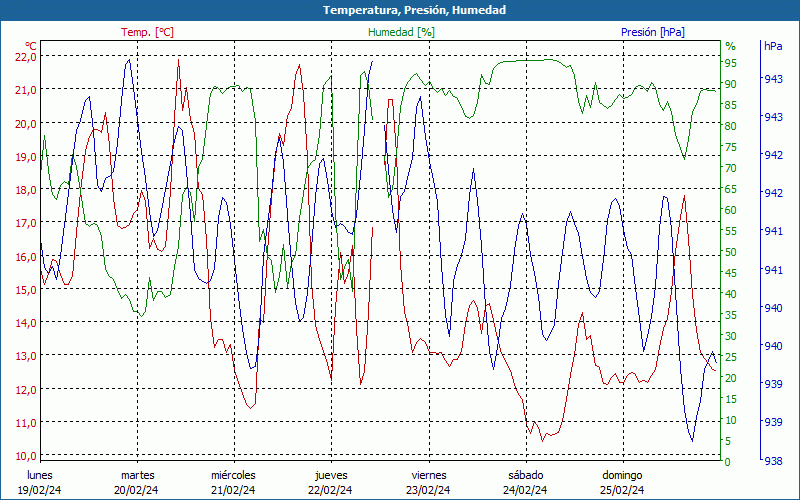Click the '40' humidity axis value
Image resolution: width=800 pixels, height=500 pixels.
coord(731,294)
